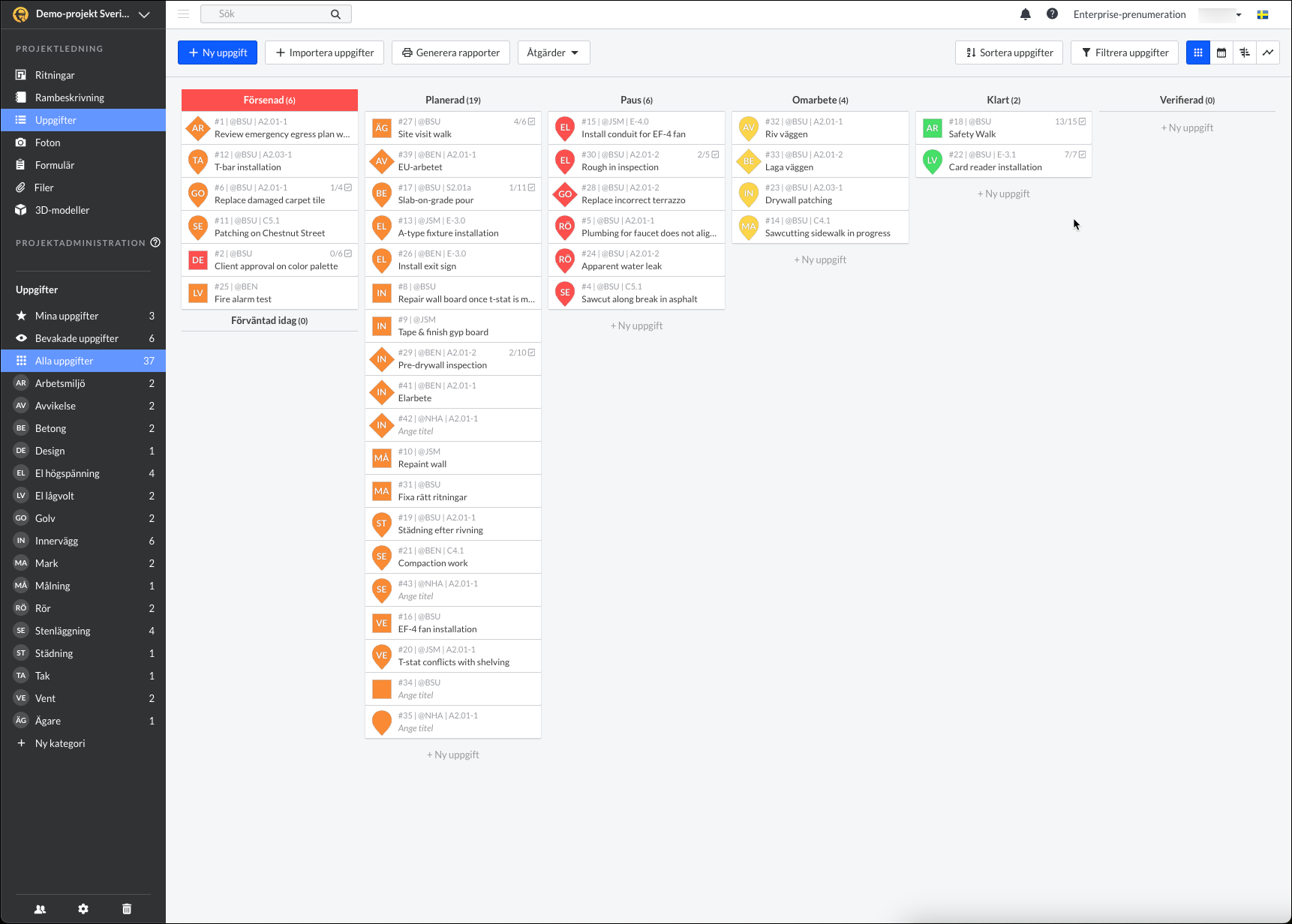Image resolution: width=1292 pixels, height=924 pixels.
Task: Click checklist indicator on Safety Walk task
Action: click(1070, 121)
